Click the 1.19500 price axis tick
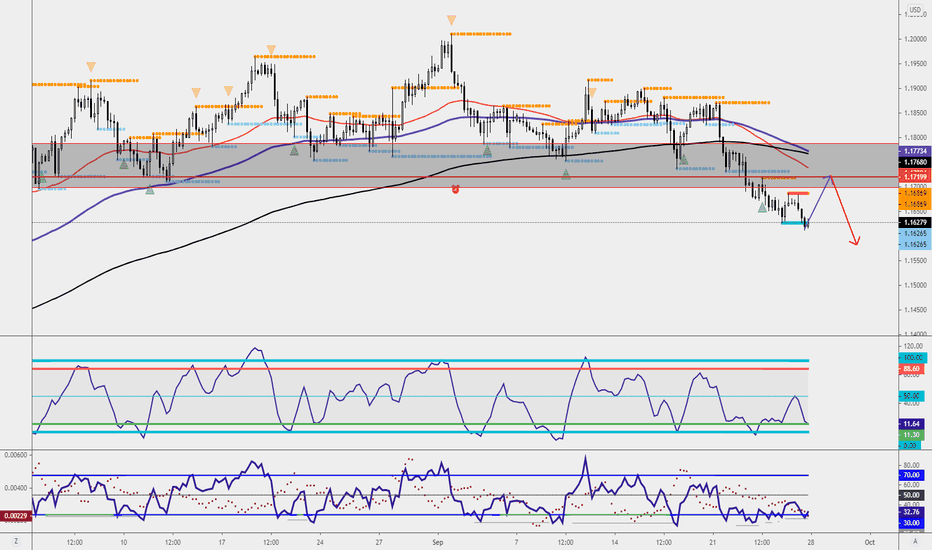Viewport: 932px width, 550px height. coord(915,64)
